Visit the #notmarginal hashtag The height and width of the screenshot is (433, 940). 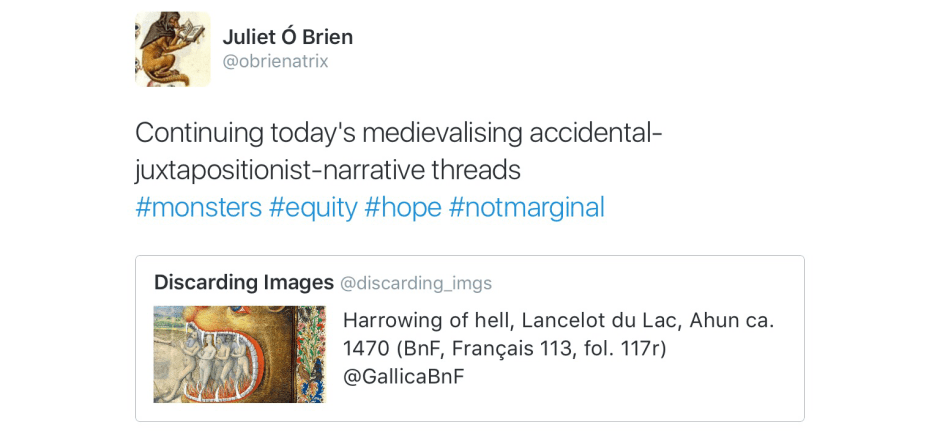pyautogui.click(x=527, y=207)
